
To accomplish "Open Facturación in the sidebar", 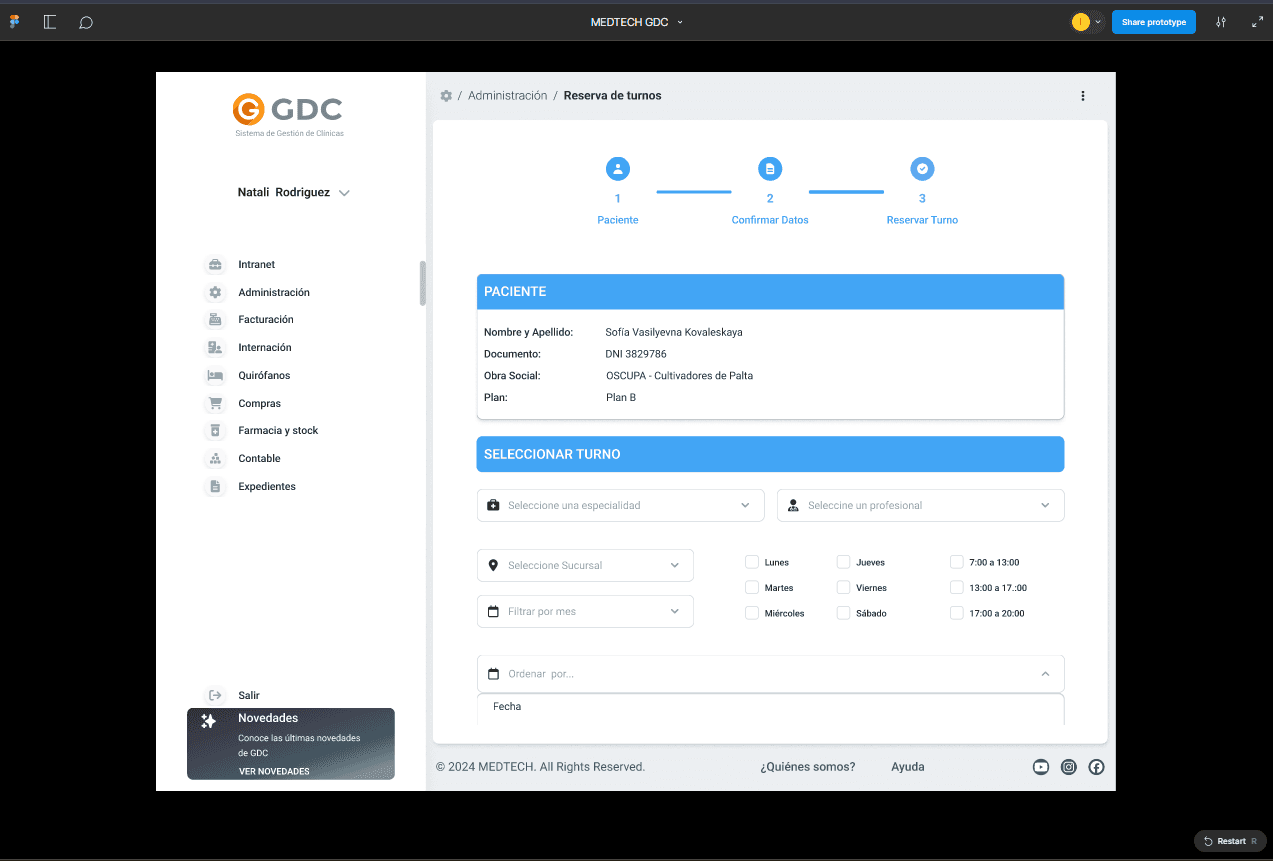I will coord(265,320).
